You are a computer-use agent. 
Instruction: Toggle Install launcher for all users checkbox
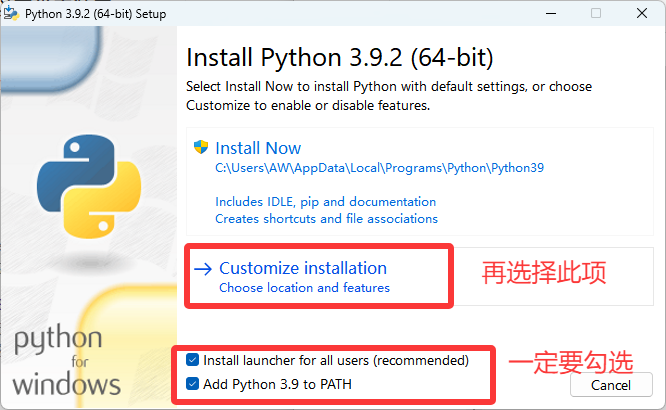[192, 360]
